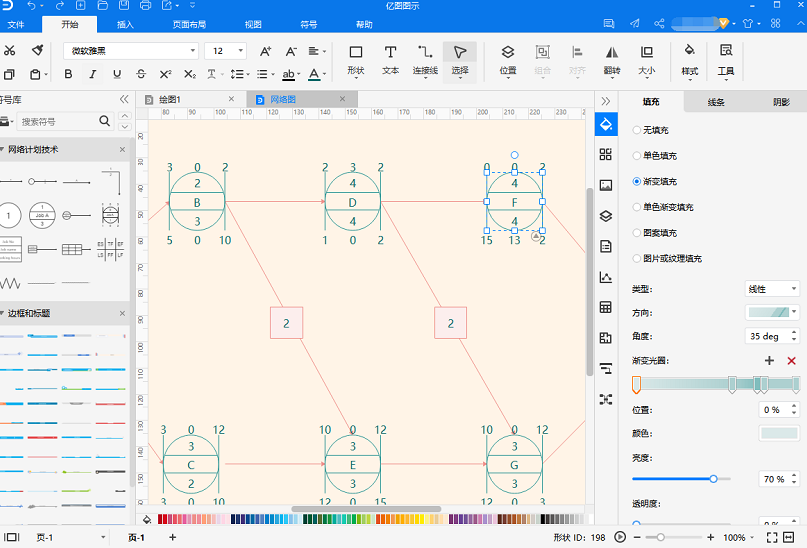Switch to the 线条 panel tab
The width and height of the screenshot is (807, 548).
pos(716,102)
